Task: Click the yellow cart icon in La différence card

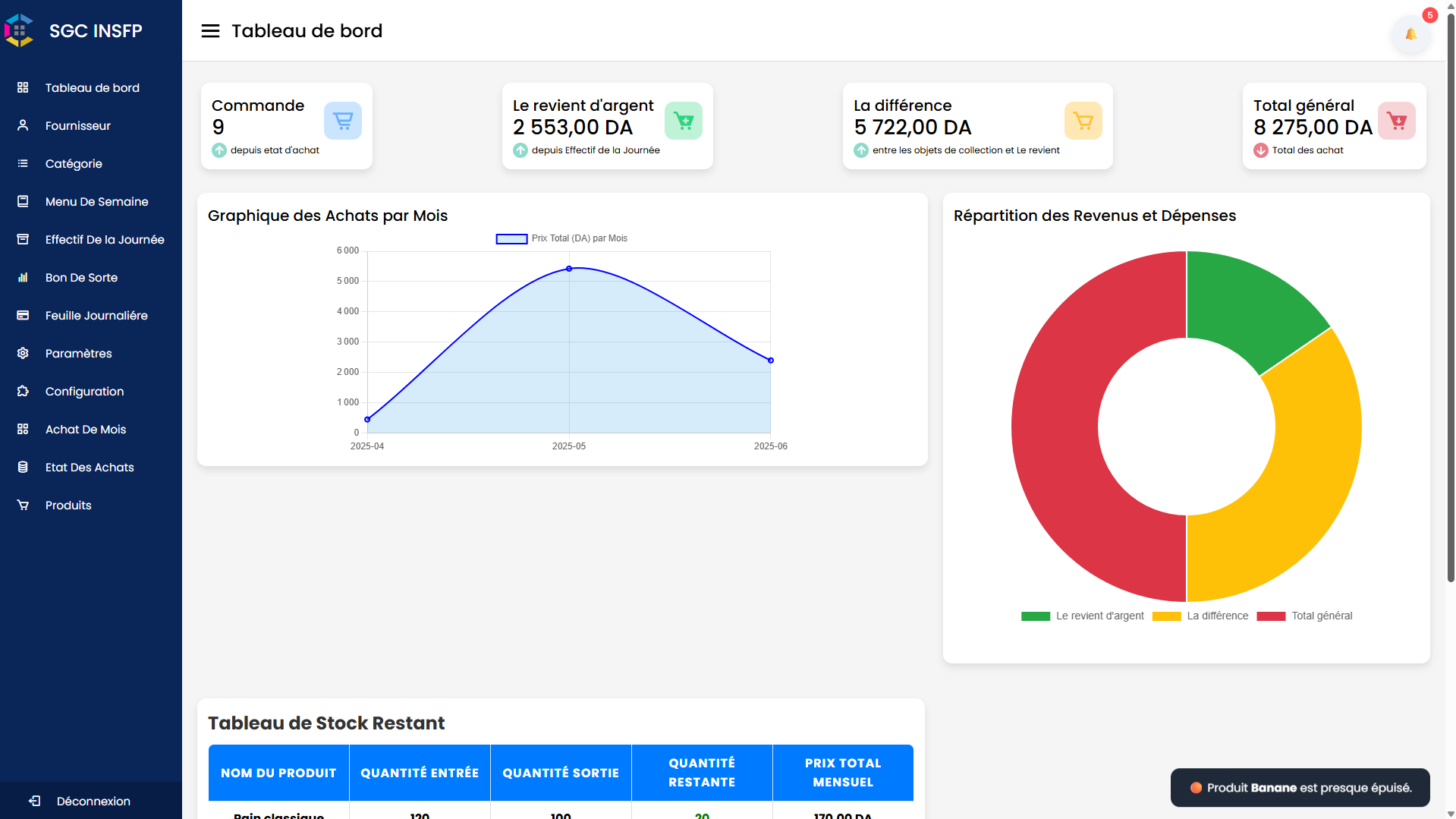Action: pyautogui.click(x=1083, y=121)
